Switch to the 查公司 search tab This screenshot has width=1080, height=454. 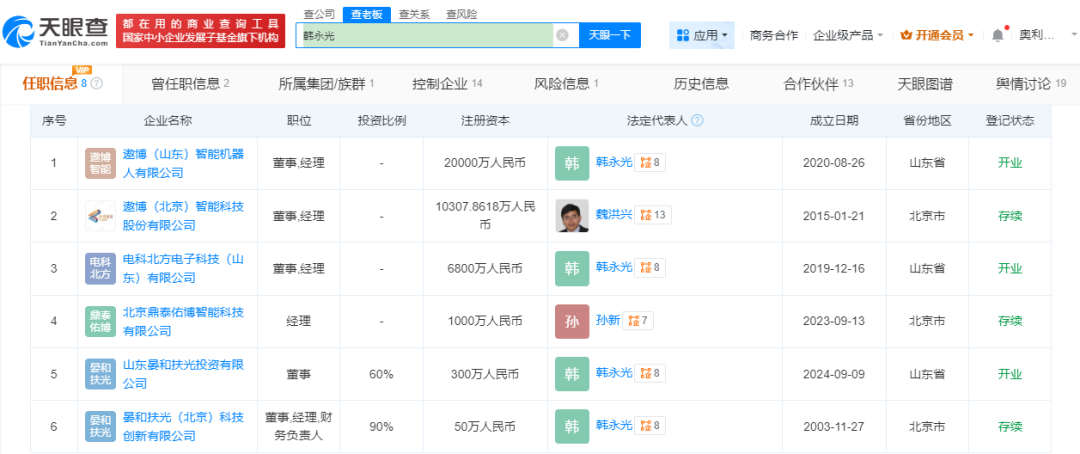320,14
